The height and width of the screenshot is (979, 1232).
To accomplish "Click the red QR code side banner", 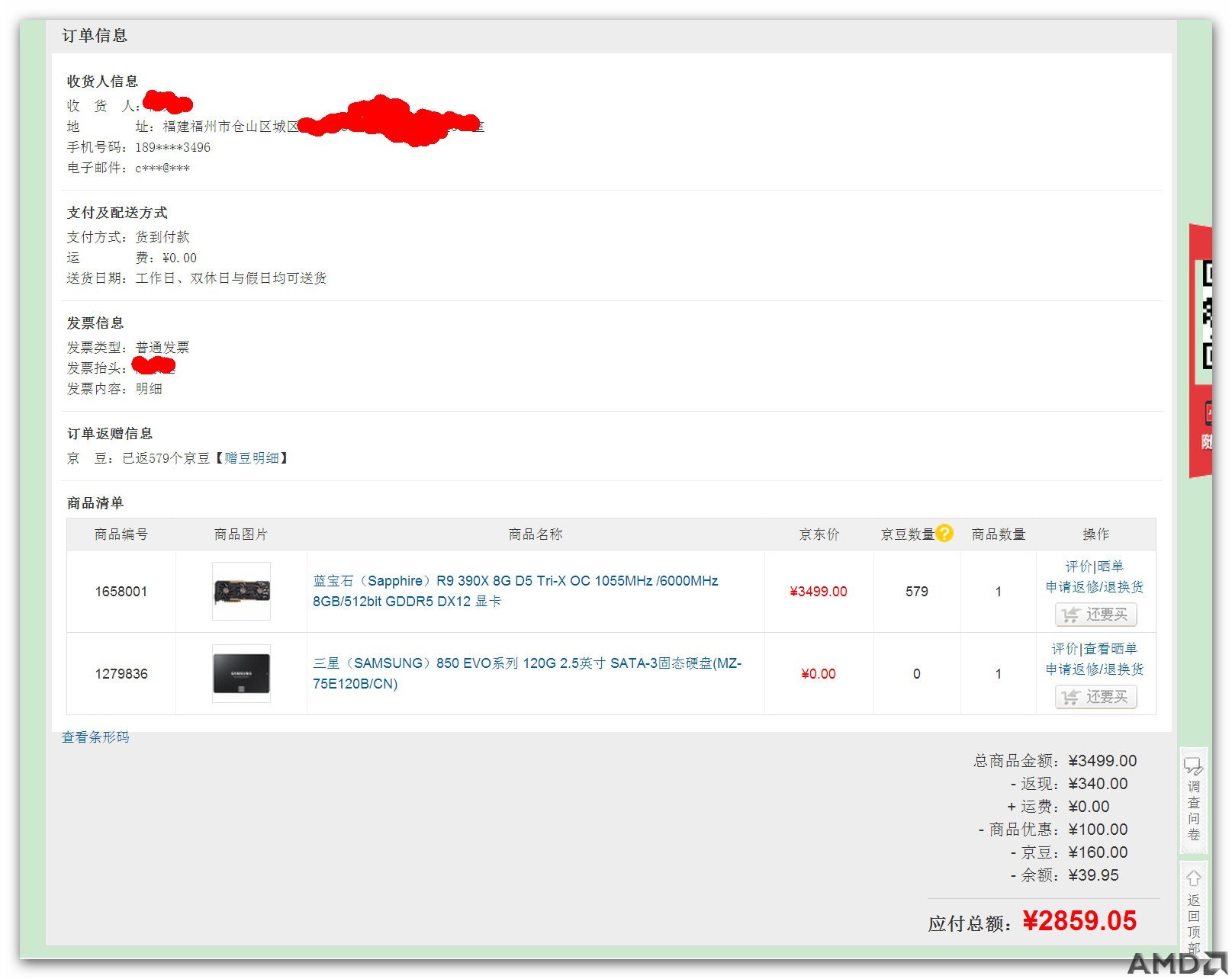I will coord(1201,351).
